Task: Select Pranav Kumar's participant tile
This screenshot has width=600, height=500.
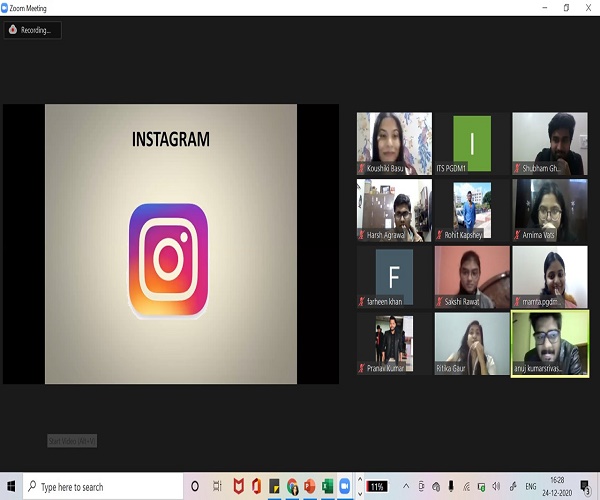Action: tap(394, 344)
